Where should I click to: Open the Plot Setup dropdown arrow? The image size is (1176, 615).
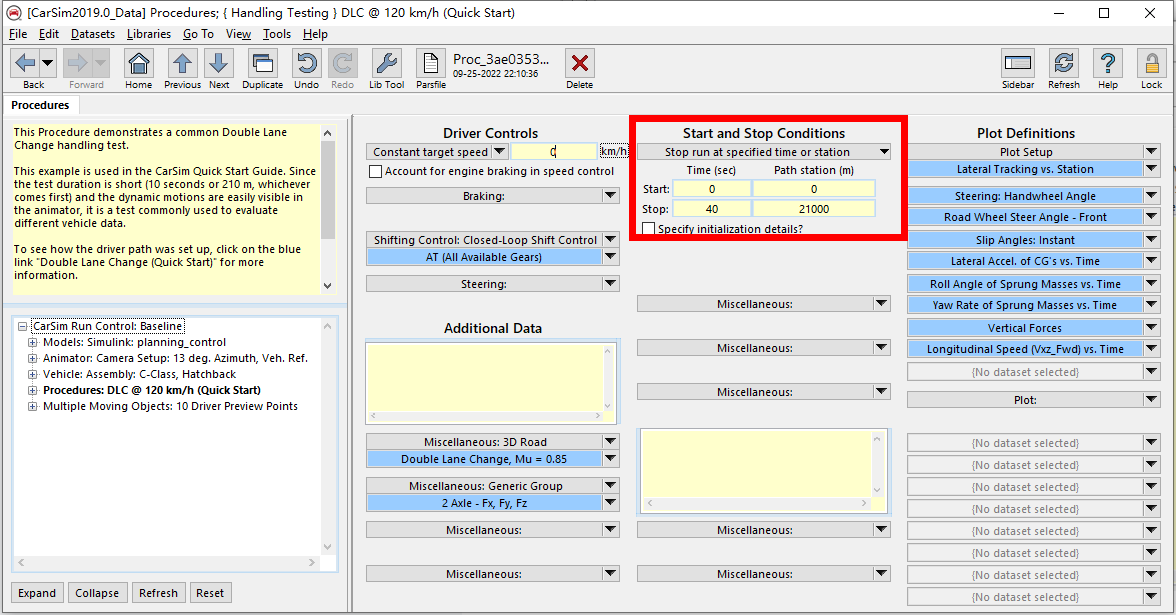tap(1151, 152)
